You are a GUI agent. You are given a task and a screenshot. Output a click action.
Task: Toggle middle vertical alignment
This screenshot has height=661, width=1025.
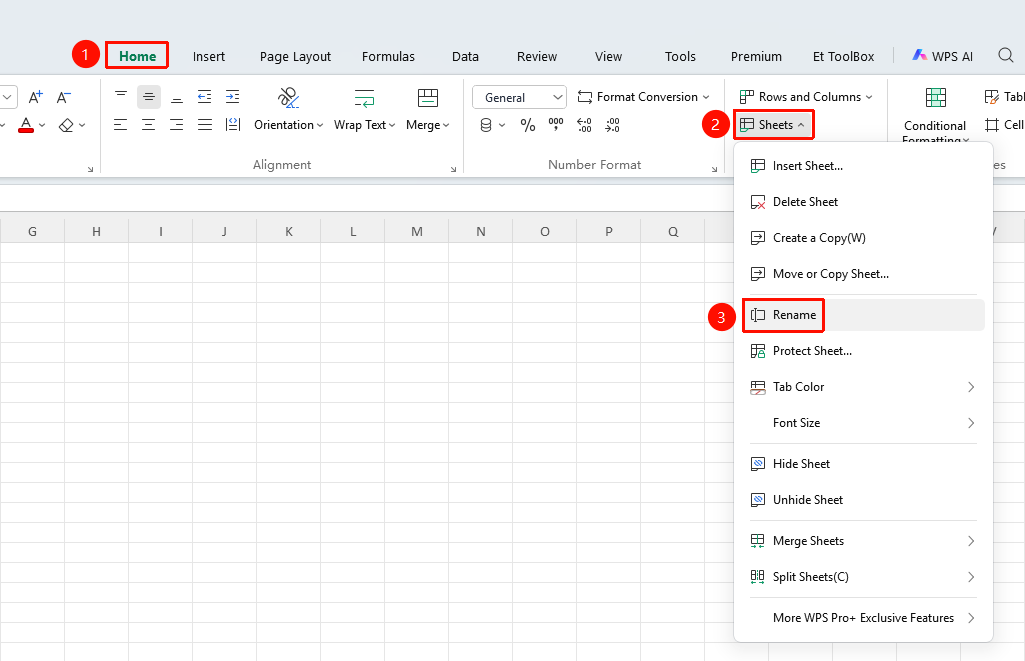point(149,97)
